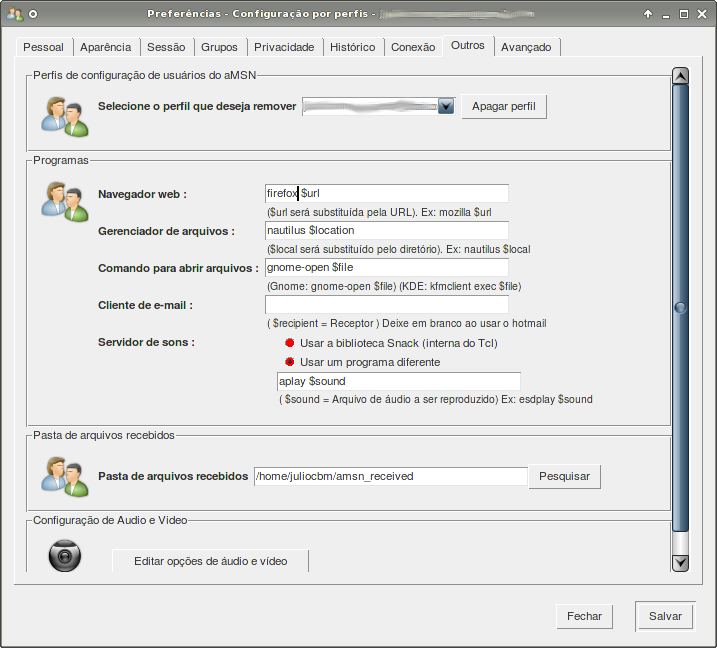Click the 'Servidor de sons :' label
The width and height of the screenshot is (717, 648).
146,342
